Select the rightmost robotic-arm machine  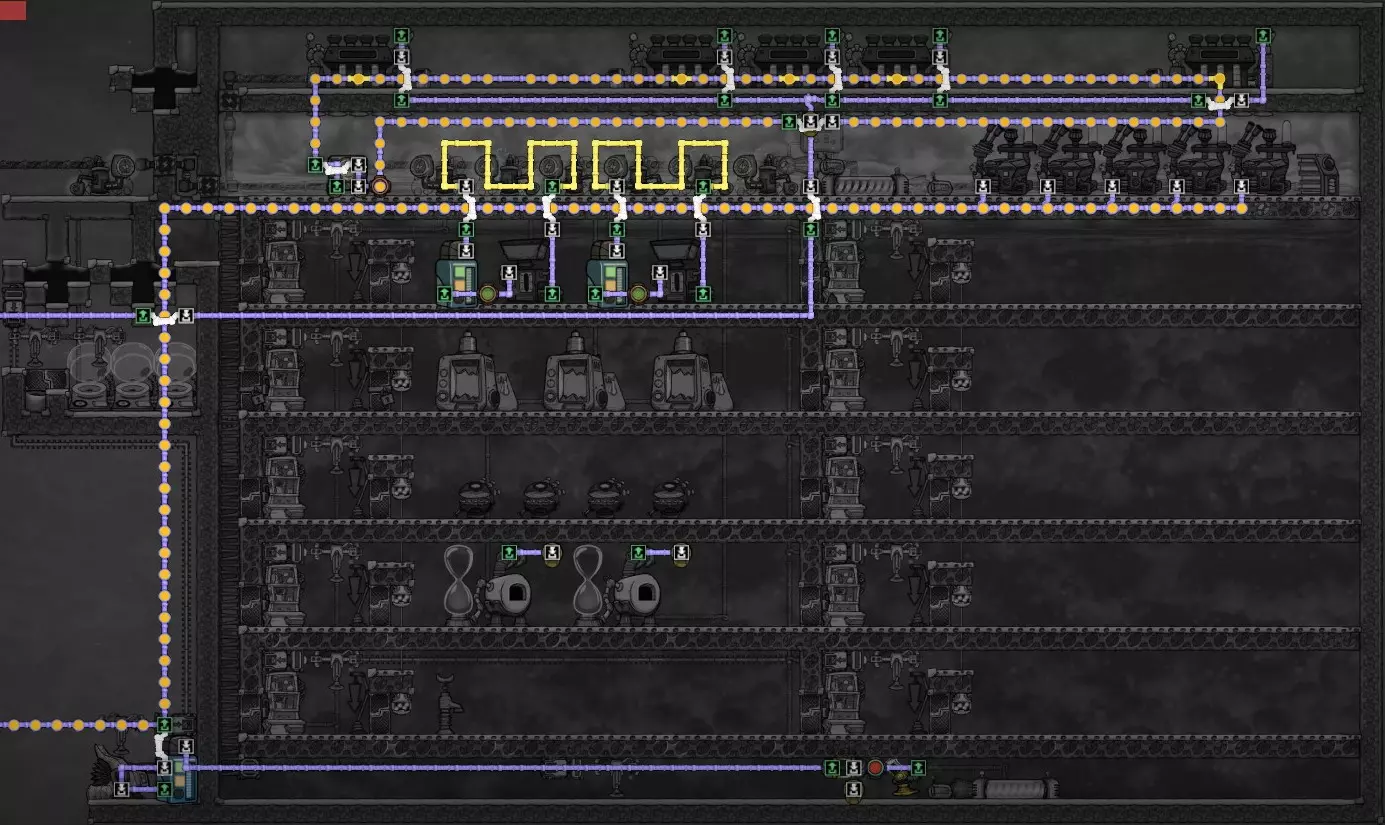[1263, 160]
